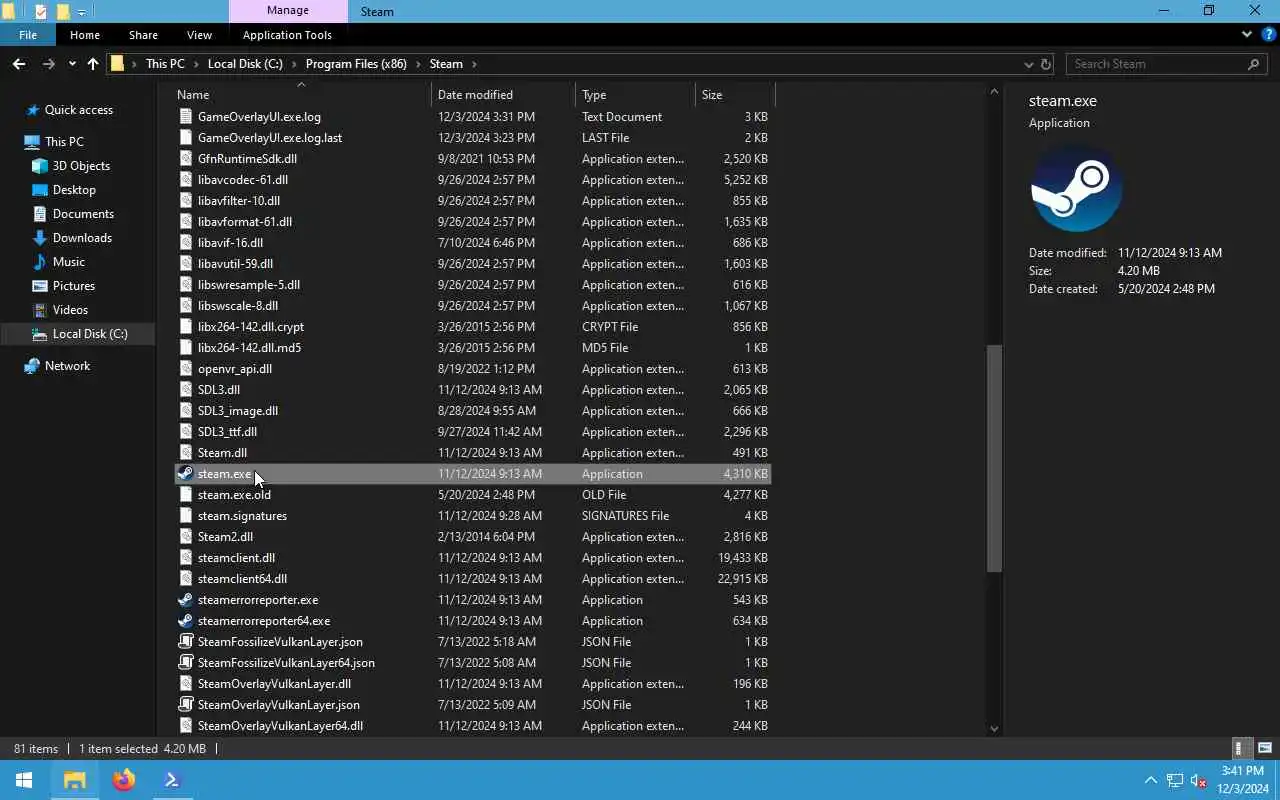Select Quick access in navigation pane
The width and height of the screenshot is (1280, 800).
pyautogui.click(x=78, y=110)
